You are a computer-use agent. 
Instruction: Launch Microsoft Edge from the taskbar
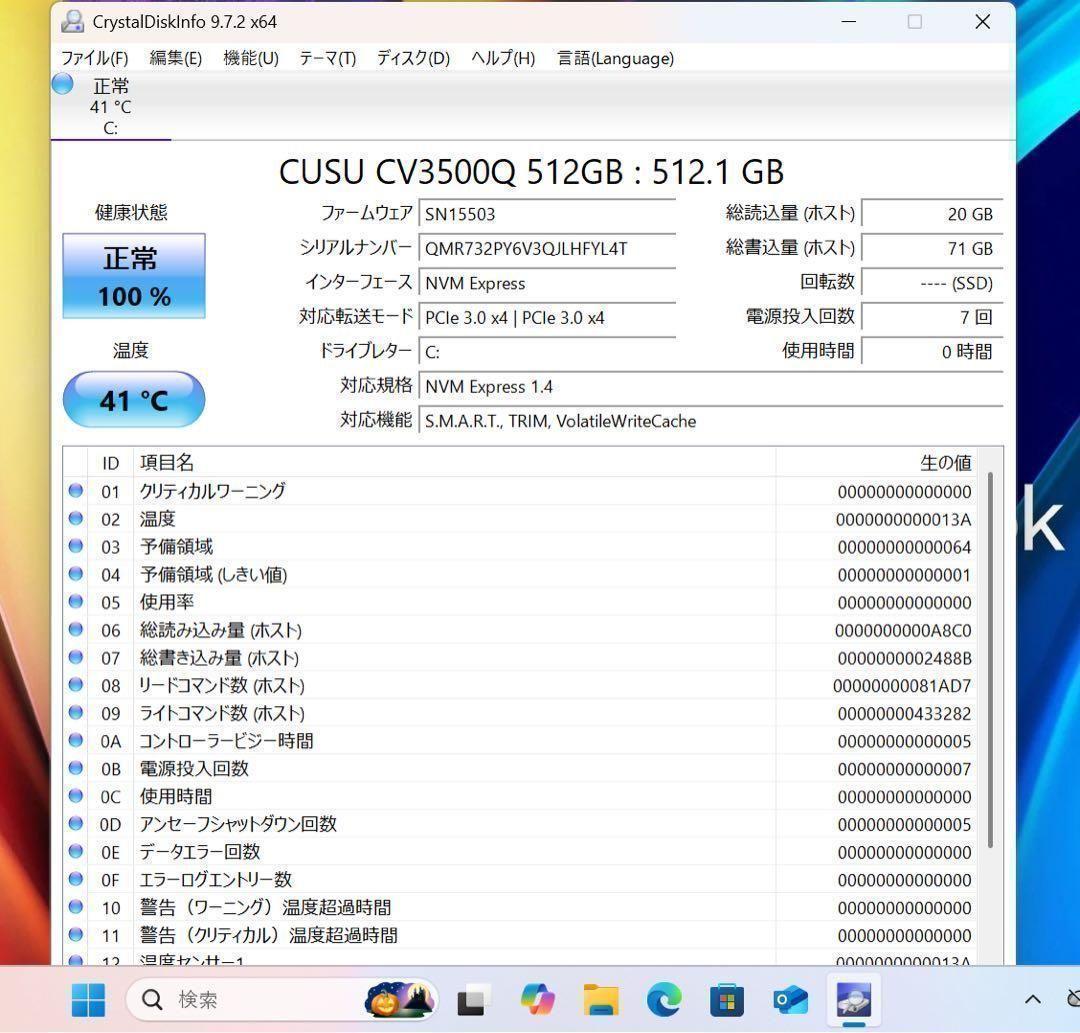(663, 999)
